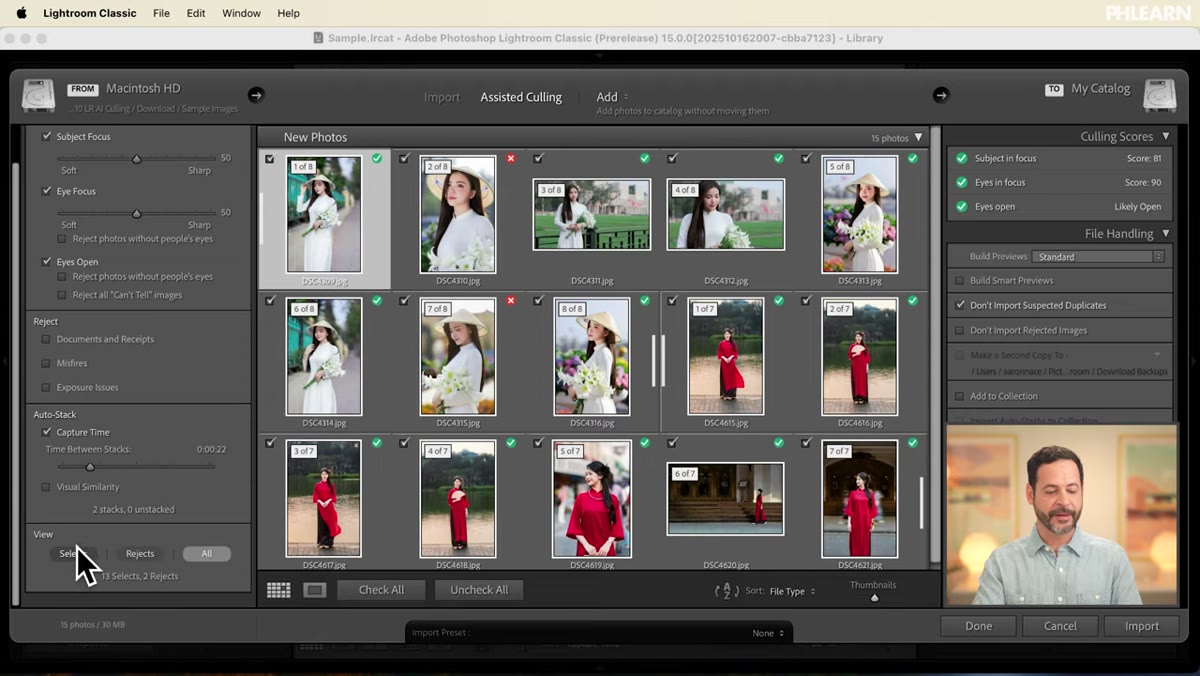1200x676 pixels.
Task: Click the Eyes in focus green status icon
Action: 961,182
